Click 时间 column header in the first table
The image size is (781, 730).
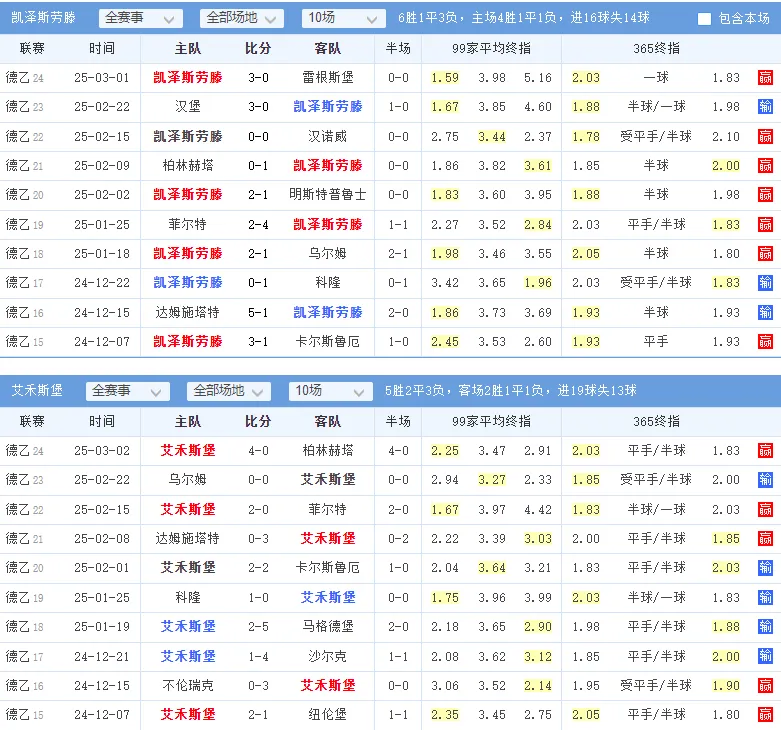pos(102,48)
